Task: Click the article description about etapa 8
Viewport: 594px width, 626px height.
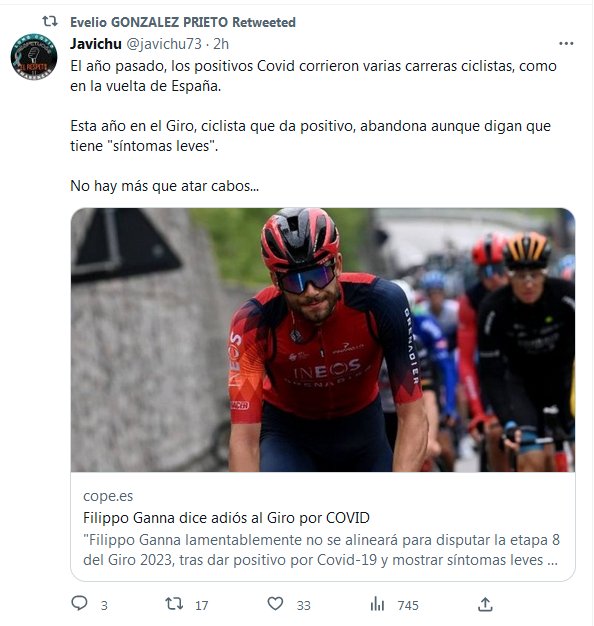Action: coord(321,550)
